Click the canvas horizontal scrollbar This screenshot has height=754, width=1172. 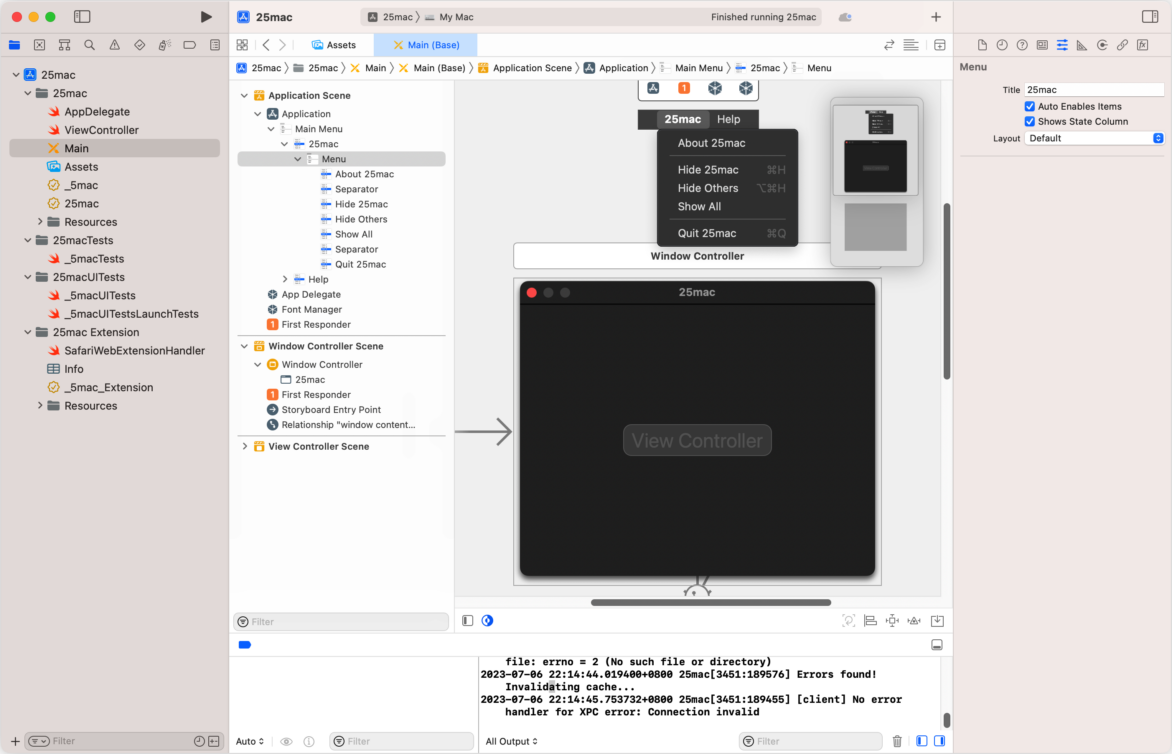[x=711, y=602]
